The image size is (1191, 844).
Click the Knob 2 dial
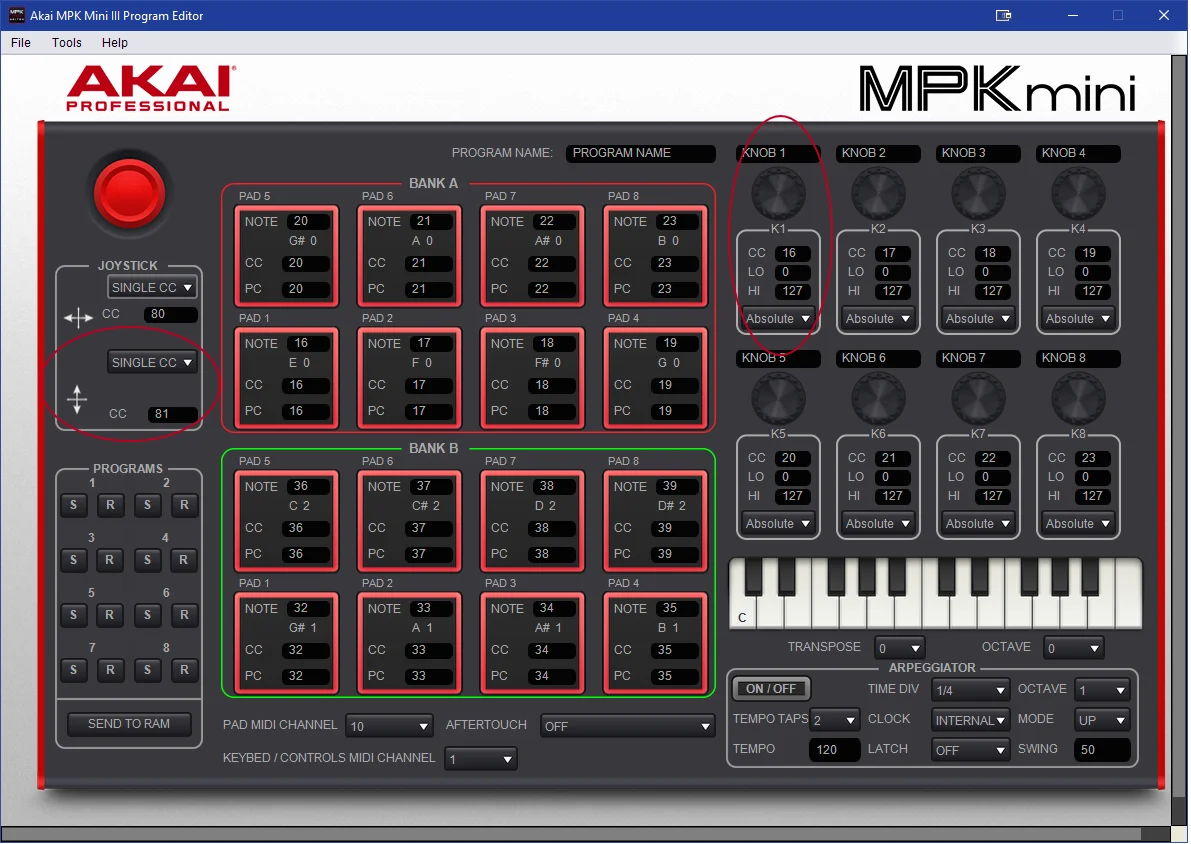tap(878, 194)
